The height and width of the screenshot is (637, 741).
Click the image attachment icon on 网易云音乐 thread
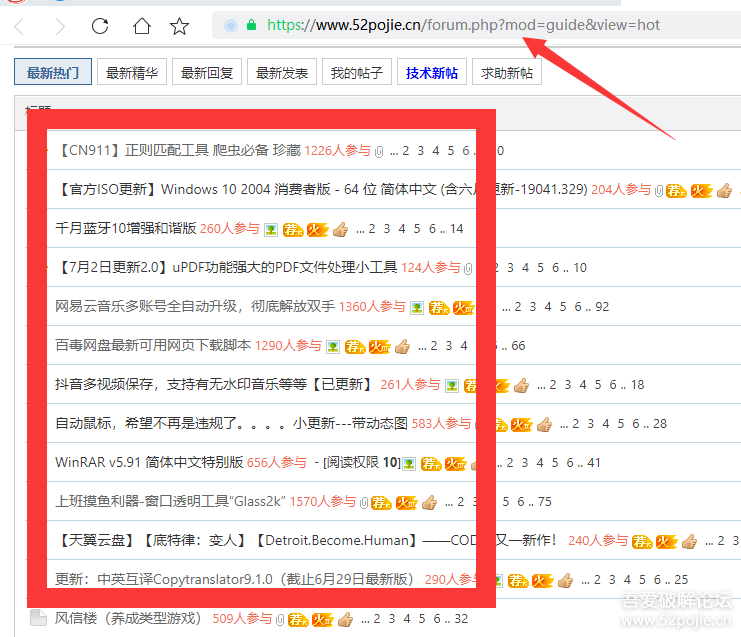417,308
